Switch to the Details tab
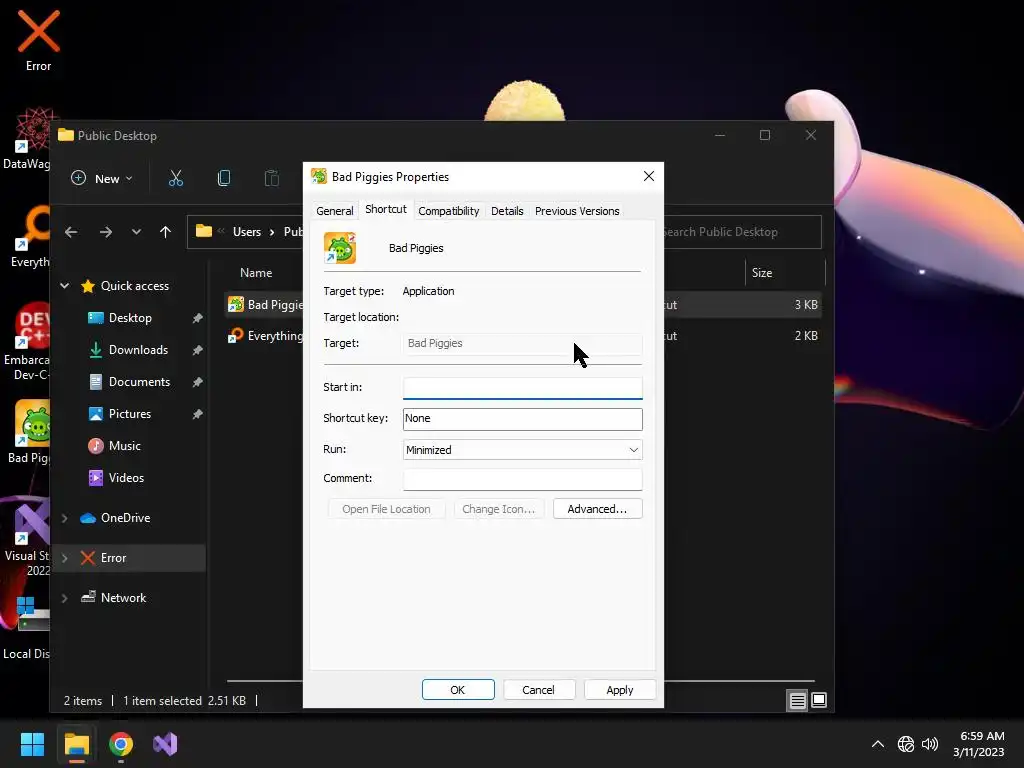1024x768 pixels. click(x=507, y=211)
